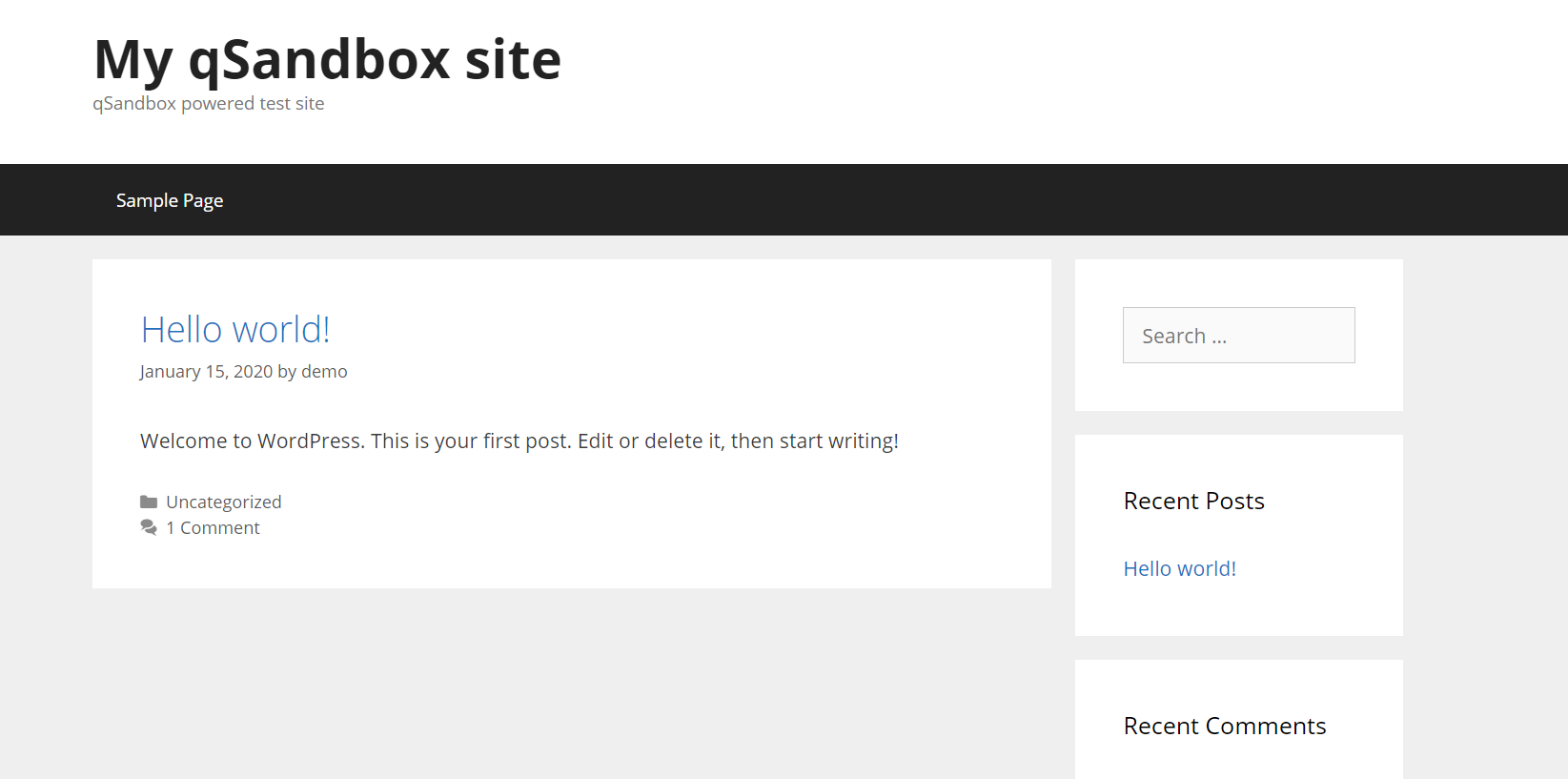This screenshot has width=1568, height=779.
Task: Click the word "by" in the post byline
Action: pos(287,372)
